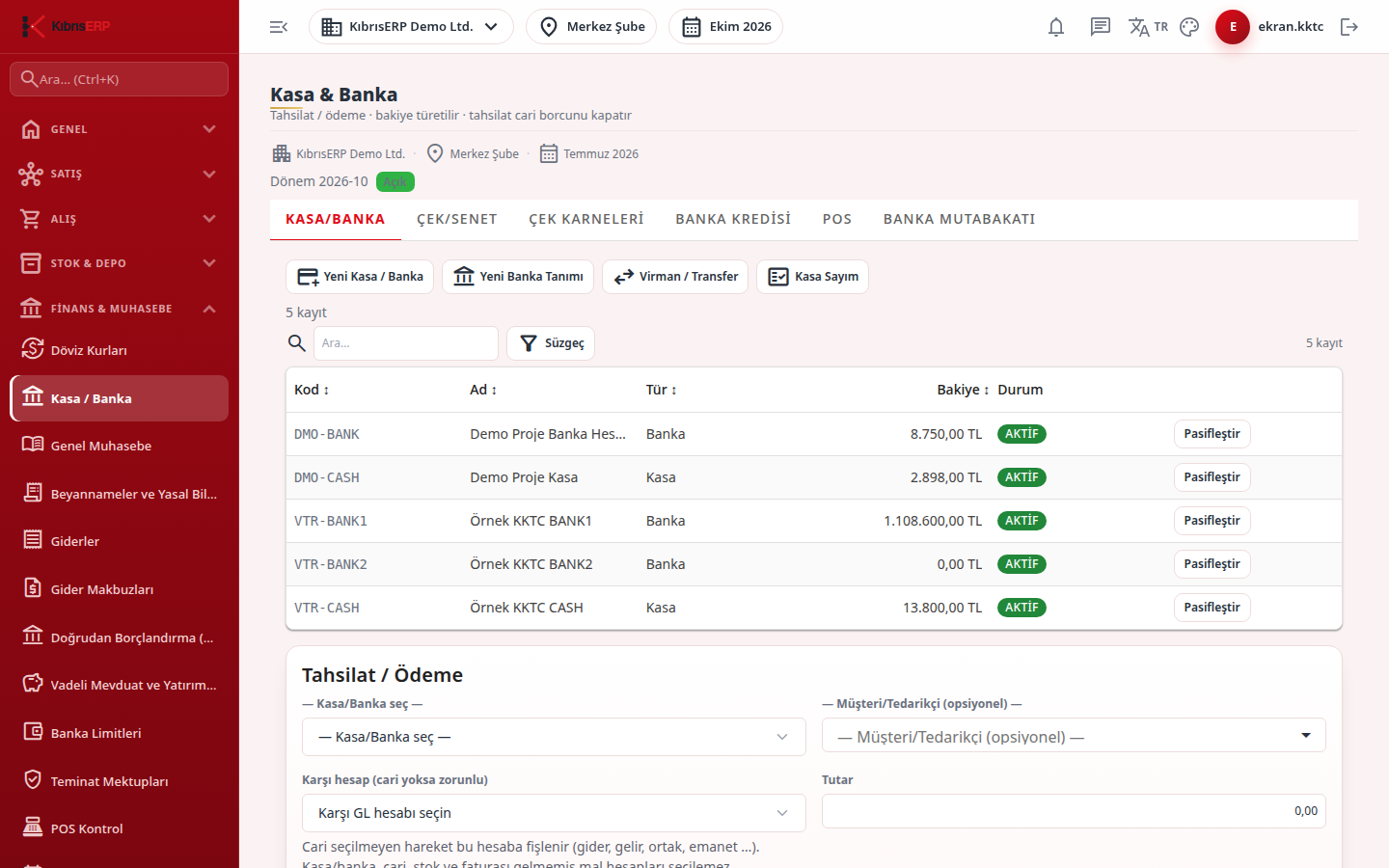Open Giderler in sidebar
This screenshot has width=1389, height=868.
(x=120, y=541)
